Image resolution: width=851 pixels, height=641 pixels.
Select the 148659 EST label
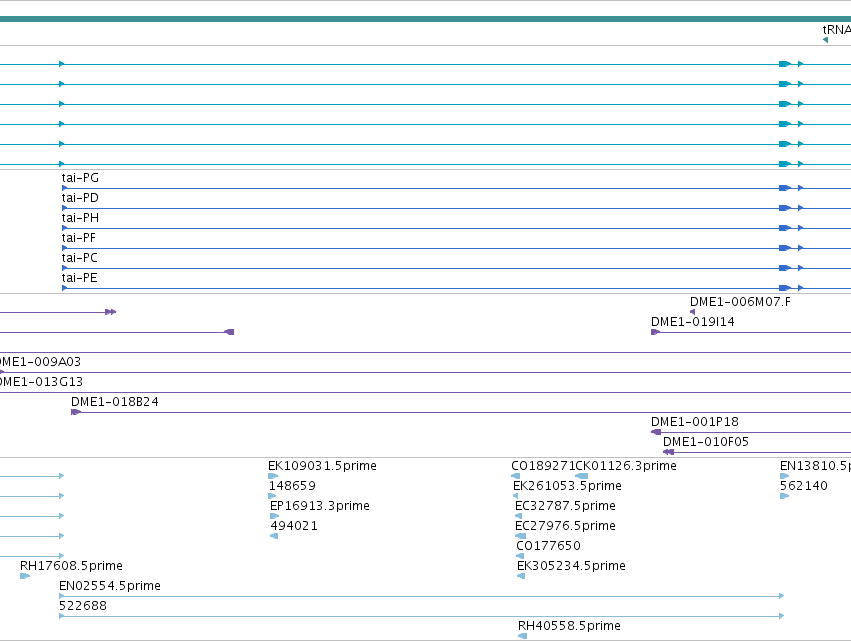(x=292, y=486)
